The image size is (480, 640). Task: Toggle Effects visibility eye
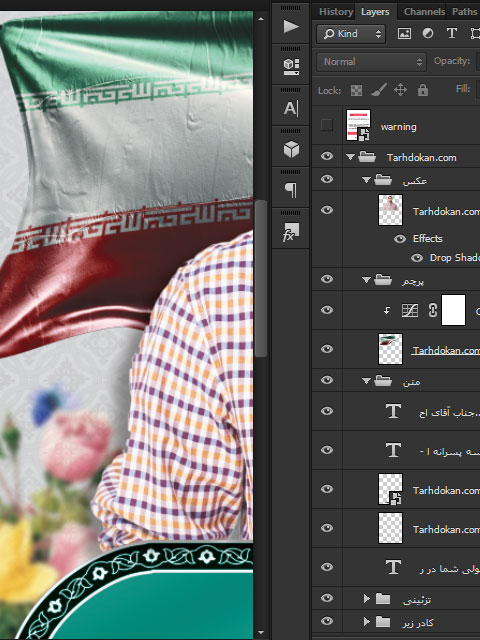coord(400,239)
